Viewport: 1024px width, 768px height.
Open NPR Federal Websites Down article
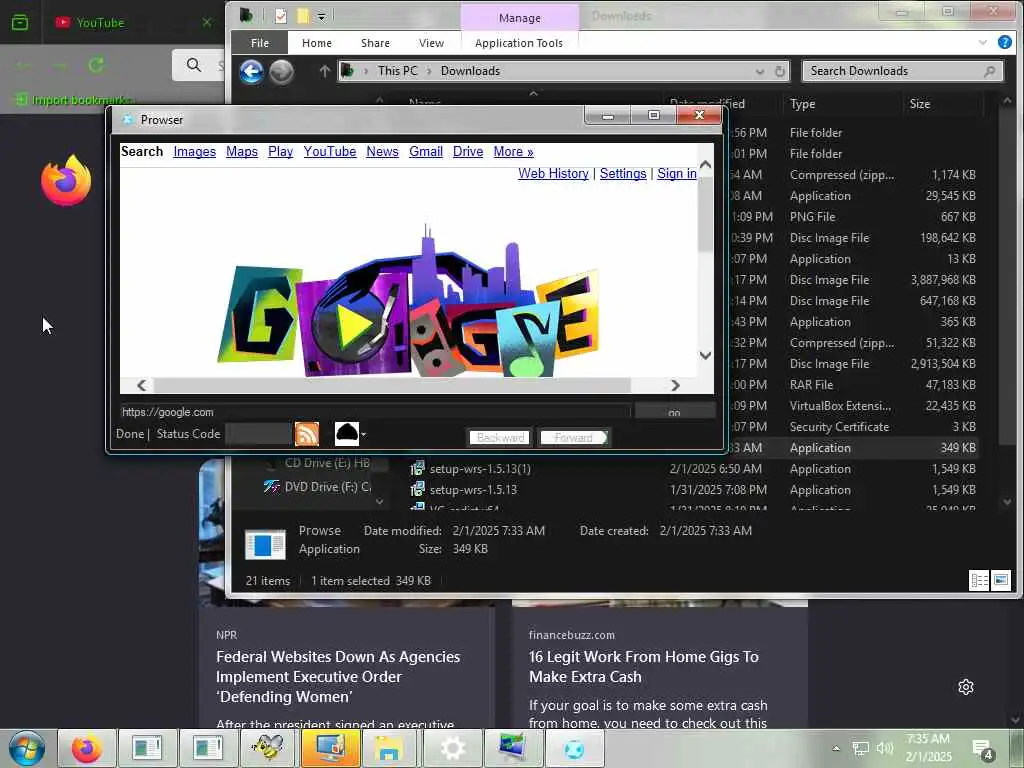(338, 677)
